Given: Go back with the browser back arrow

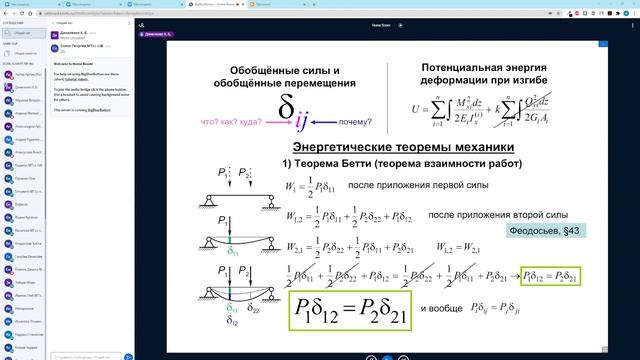Looking at the screenshot, I should (x=5, y=13).
